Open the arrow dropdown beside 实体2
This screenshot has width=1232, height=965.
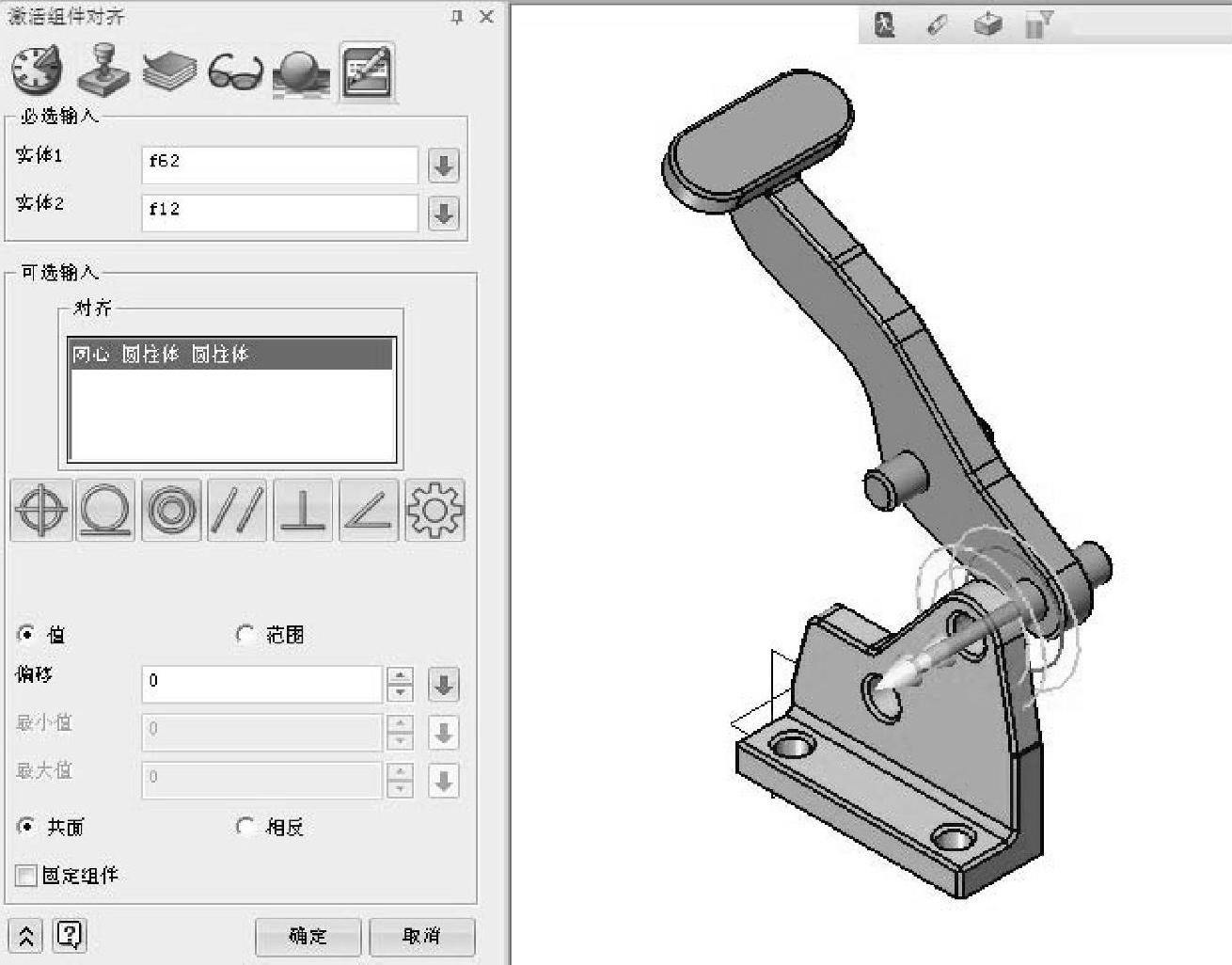click(443, 214)
